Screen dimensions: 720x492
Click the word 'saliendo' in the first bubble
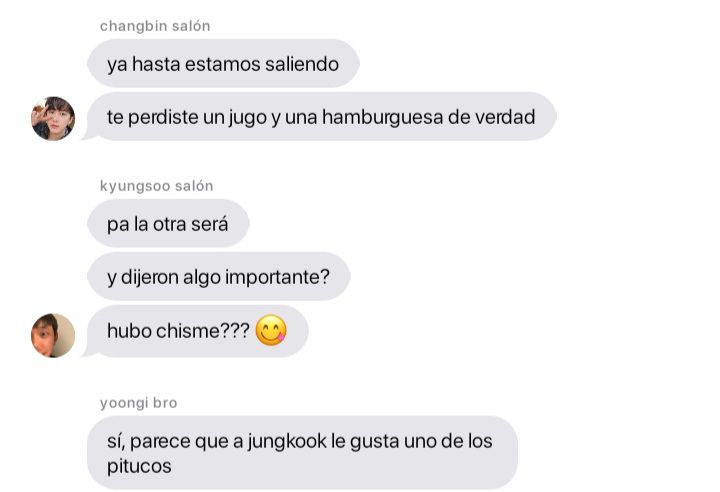point(302,64)
